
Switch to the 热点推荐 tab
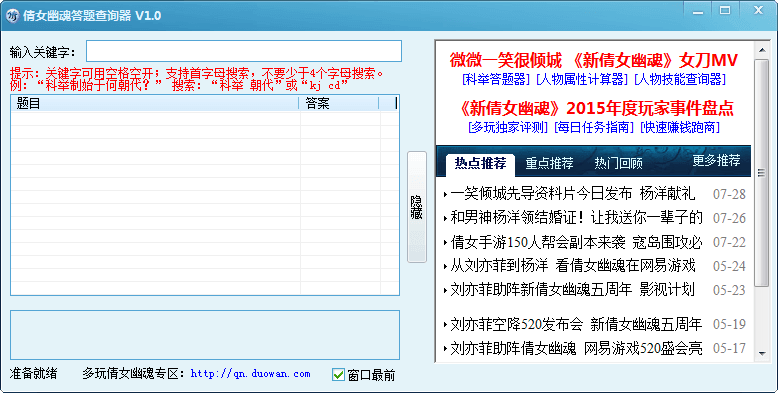pyautogui.click(x=480, y=163)
